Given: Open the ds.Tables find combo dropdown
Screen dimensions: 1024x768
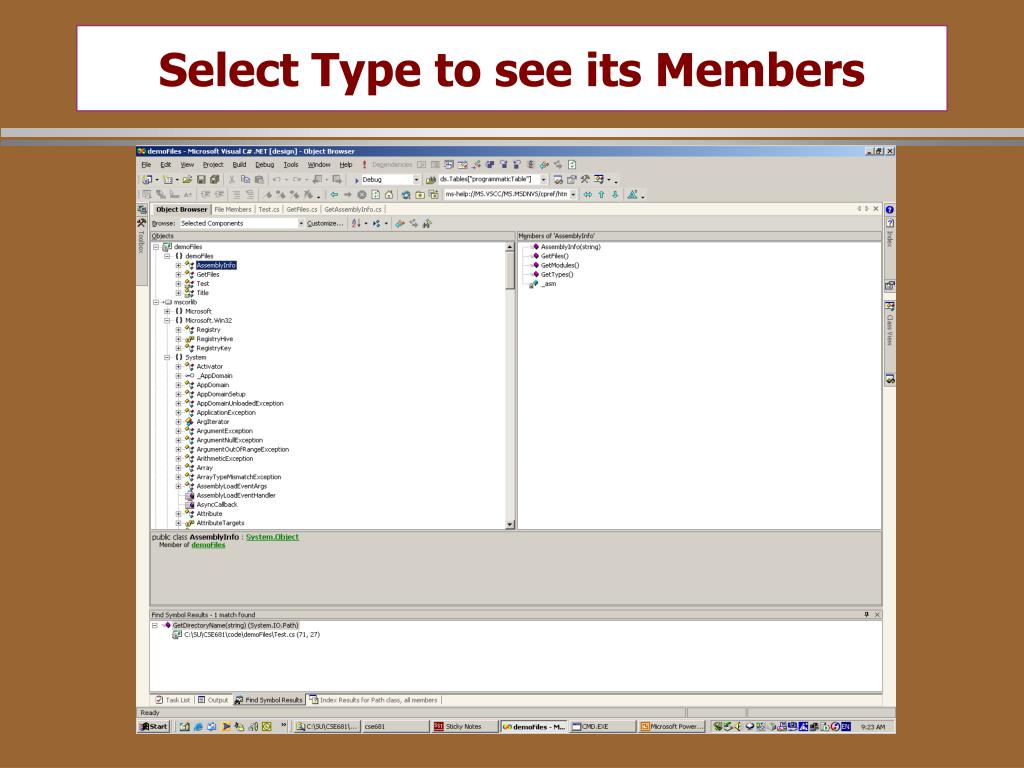Looking at the screenshot, I should coord(543,180).
